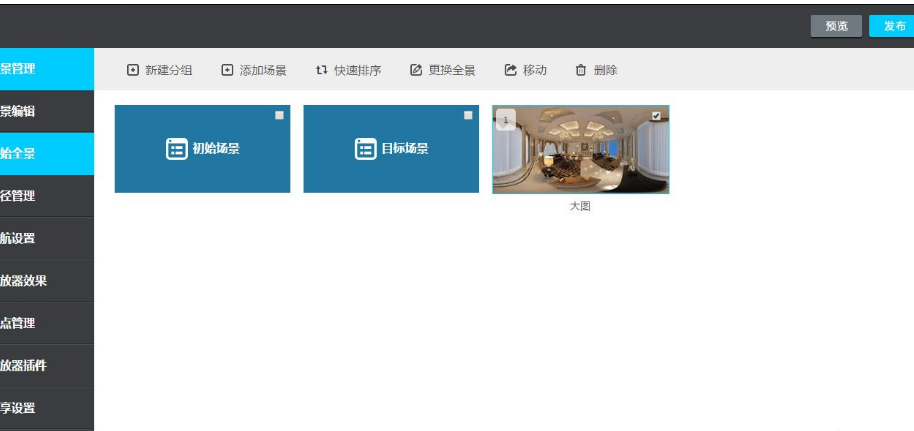Tick the checkbox on 初始场景 group
Viewport: 914px width, 431px height.
pos(279,115)
